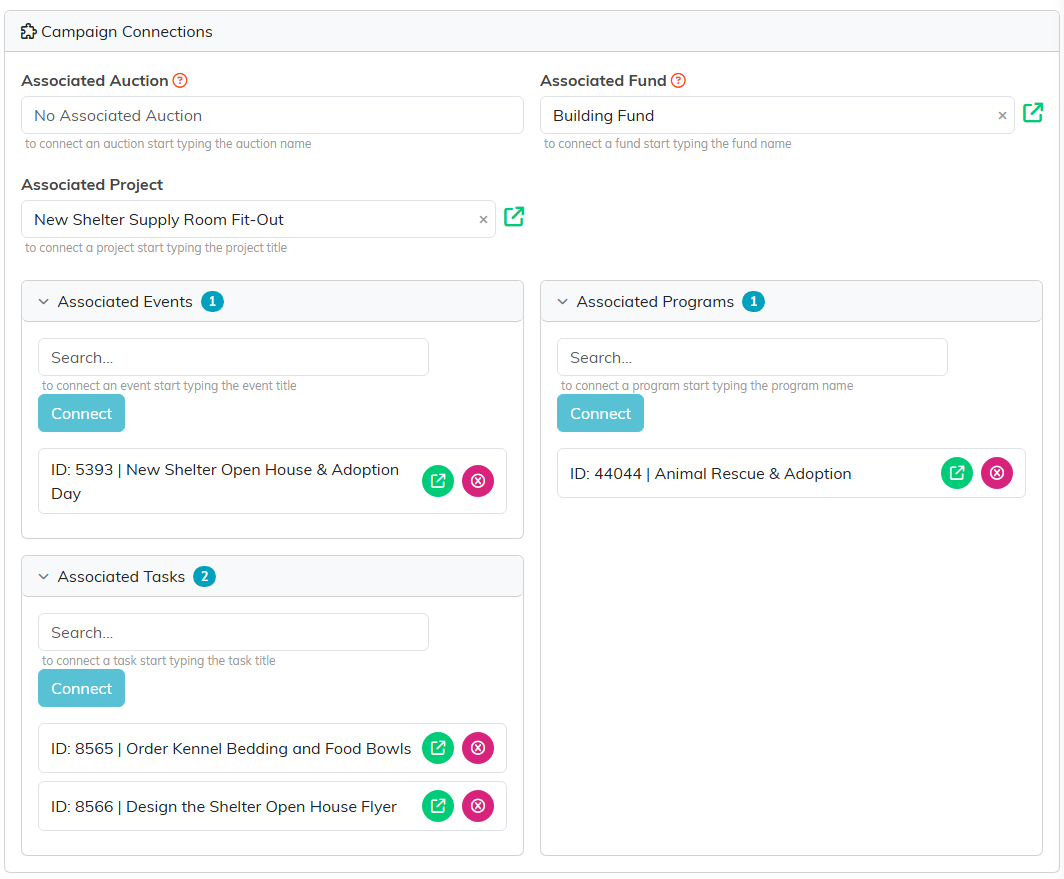Clear the Building Fund selection
The image size is (1064, 879).
coord(1002,116)
